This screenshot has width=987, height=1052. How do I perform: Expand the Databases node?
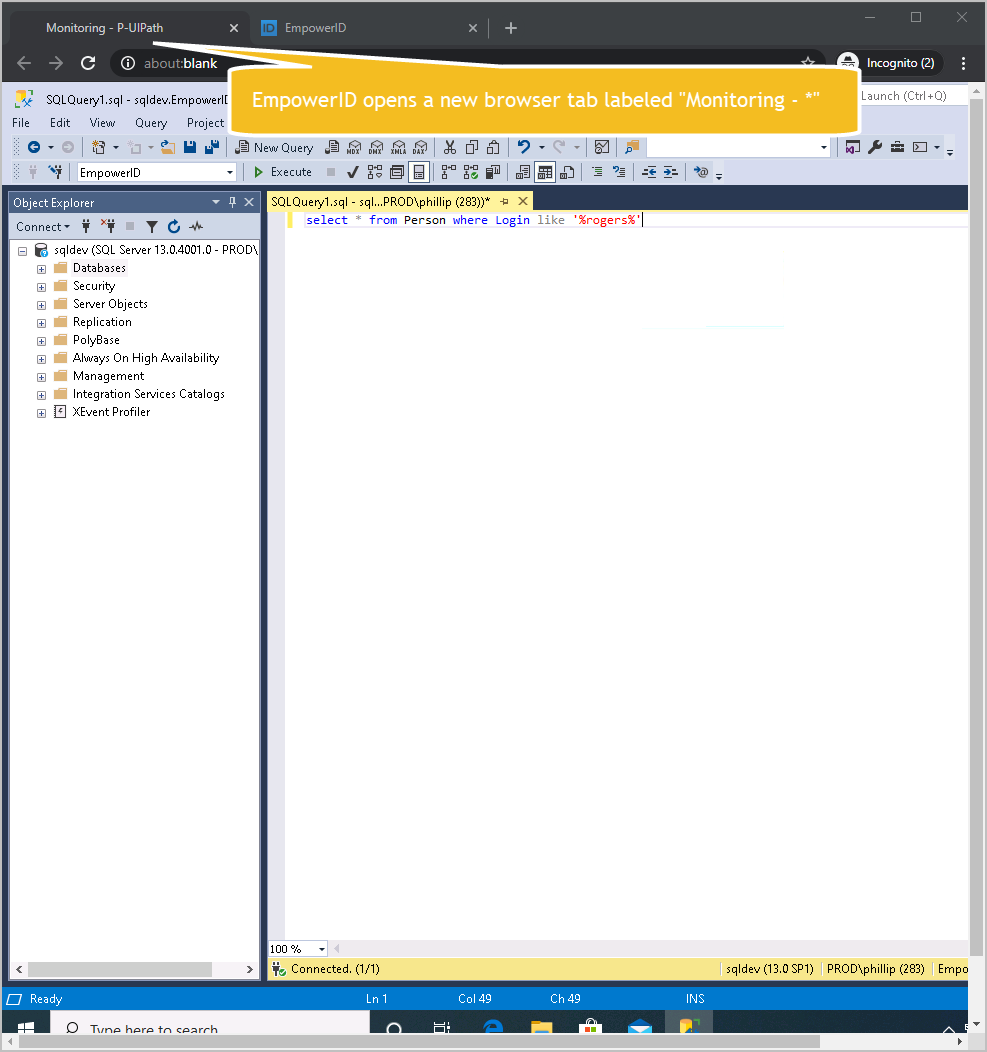(x=41, y=268)
